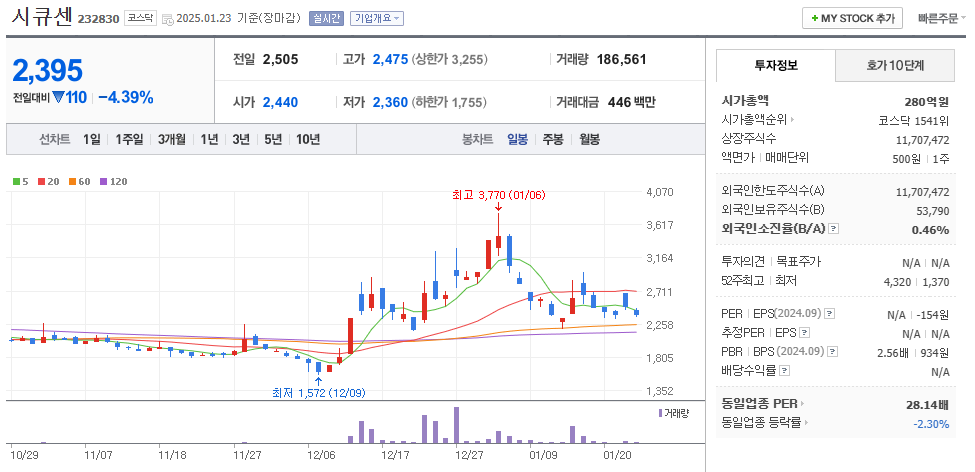The image size is (975, 472).
Task: Select the 월봉 candlestick chart
Action: pyautogui.click(x=589, y=139)
